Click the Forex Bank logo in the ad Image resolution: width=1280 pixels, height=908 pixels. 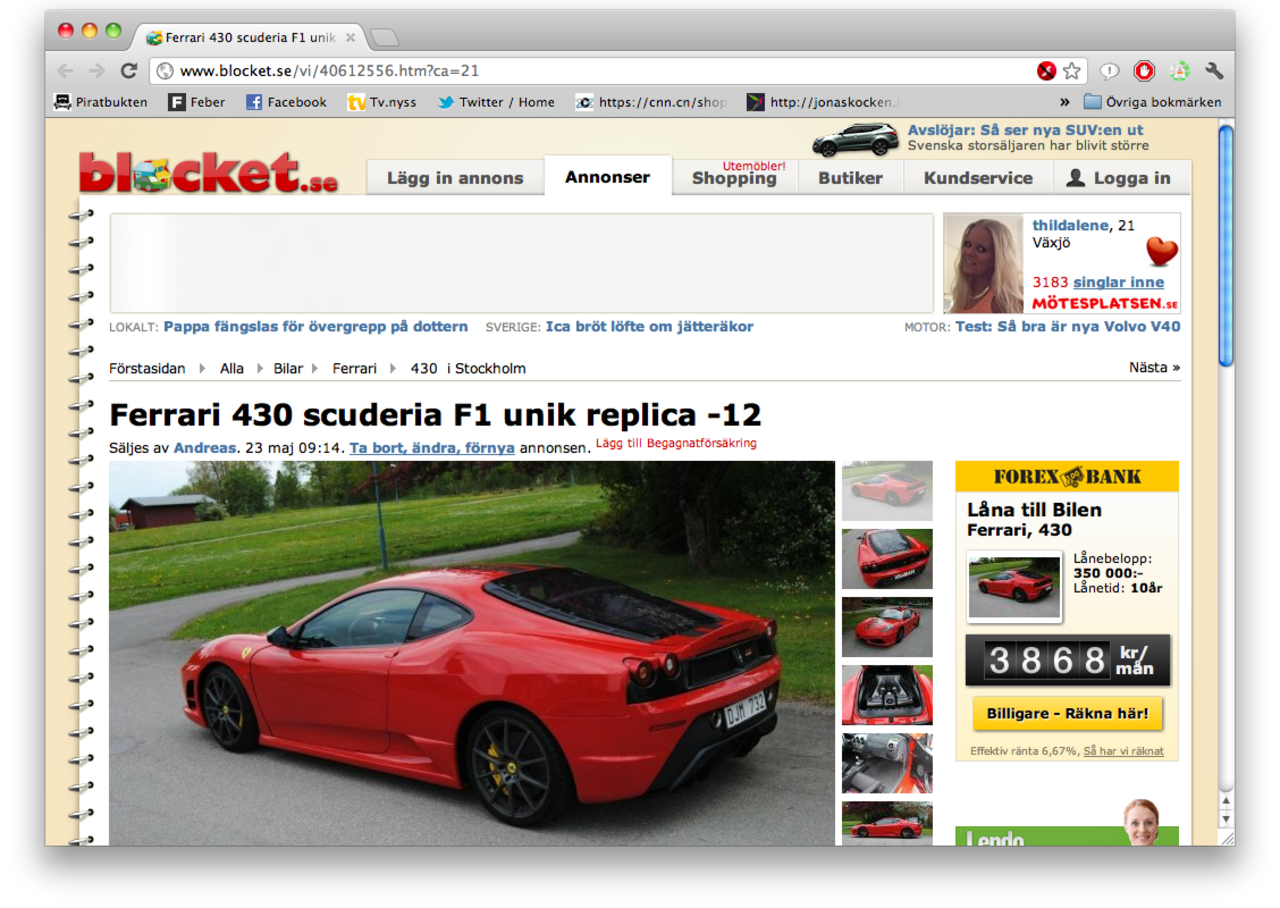pos(1068,477)
